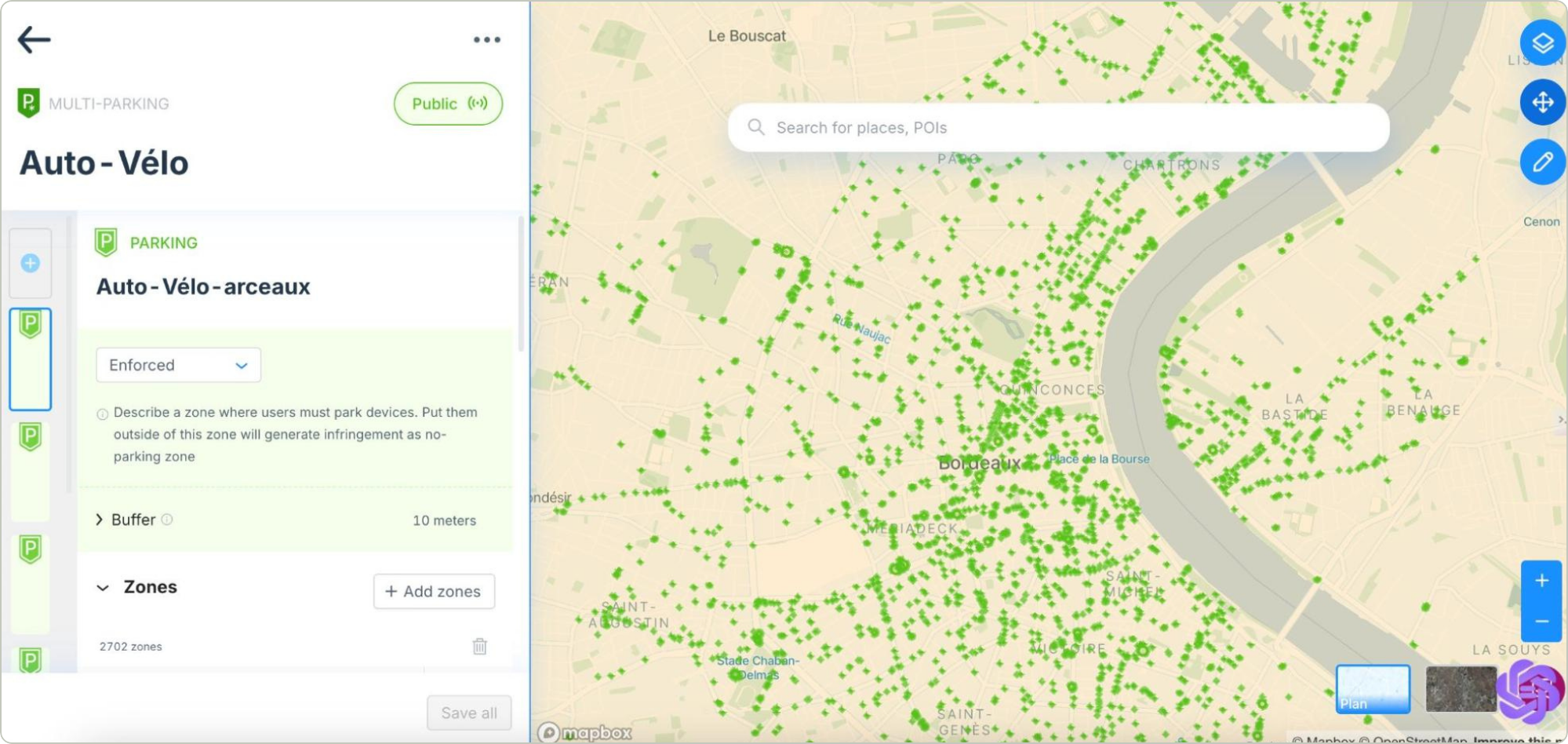1568x744 pixels.
Task: Open the Enforced dropdown
Action: coord(178,365)
